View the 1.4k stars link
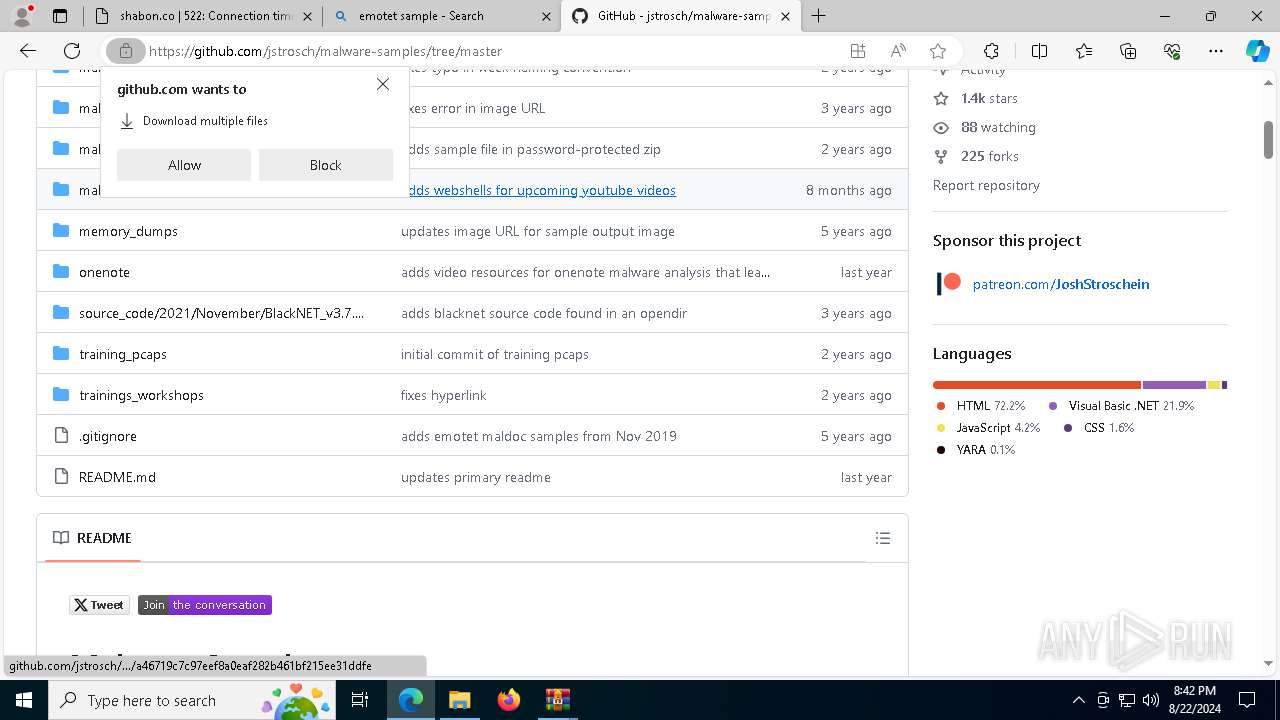Image resolution: width=1280 pixels, height=720 pixels. coord(989,98)
